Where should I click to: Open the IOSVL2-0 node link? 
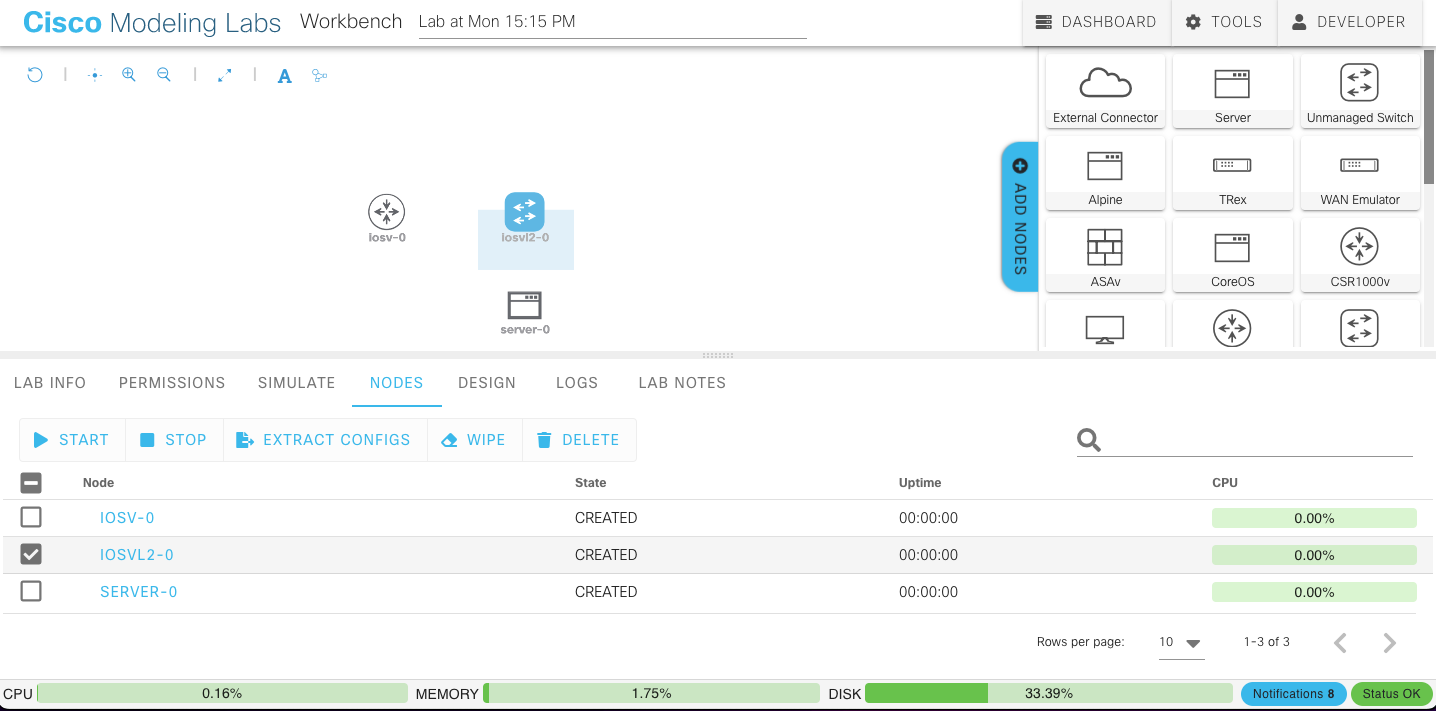(137, 555)
